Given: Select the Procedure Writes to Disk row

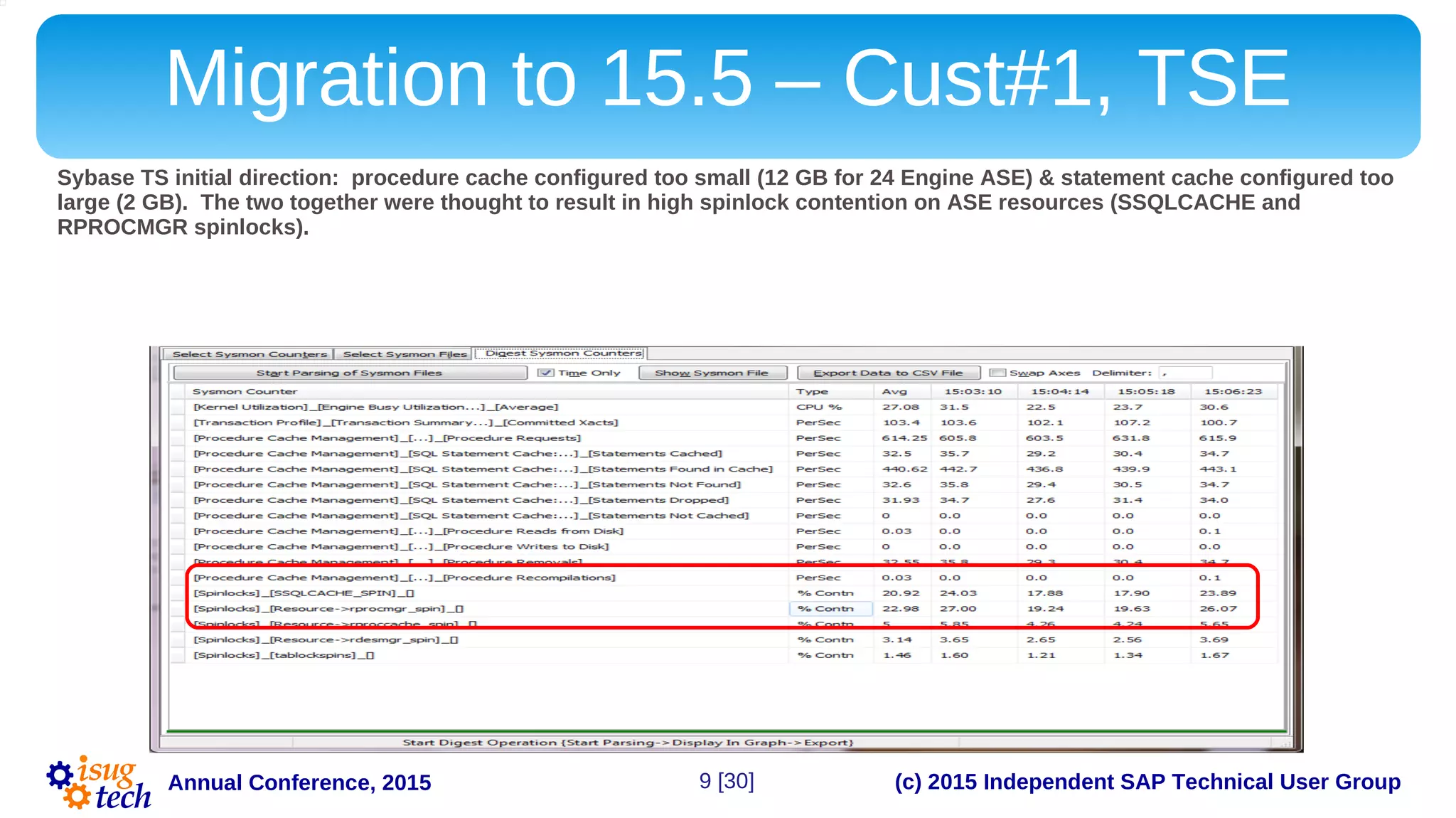Looking at the screenshot, I should [x=724, y=547].
